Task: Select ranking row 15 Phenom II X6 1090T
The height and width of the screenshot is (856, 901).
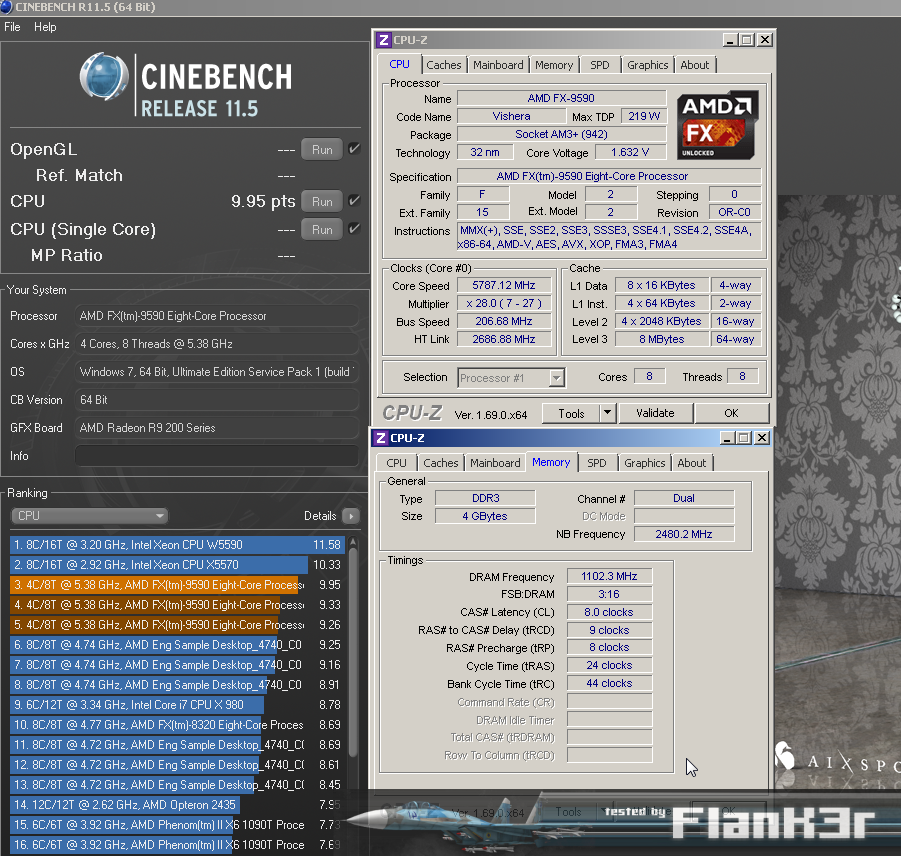Action: click(176, 825)
